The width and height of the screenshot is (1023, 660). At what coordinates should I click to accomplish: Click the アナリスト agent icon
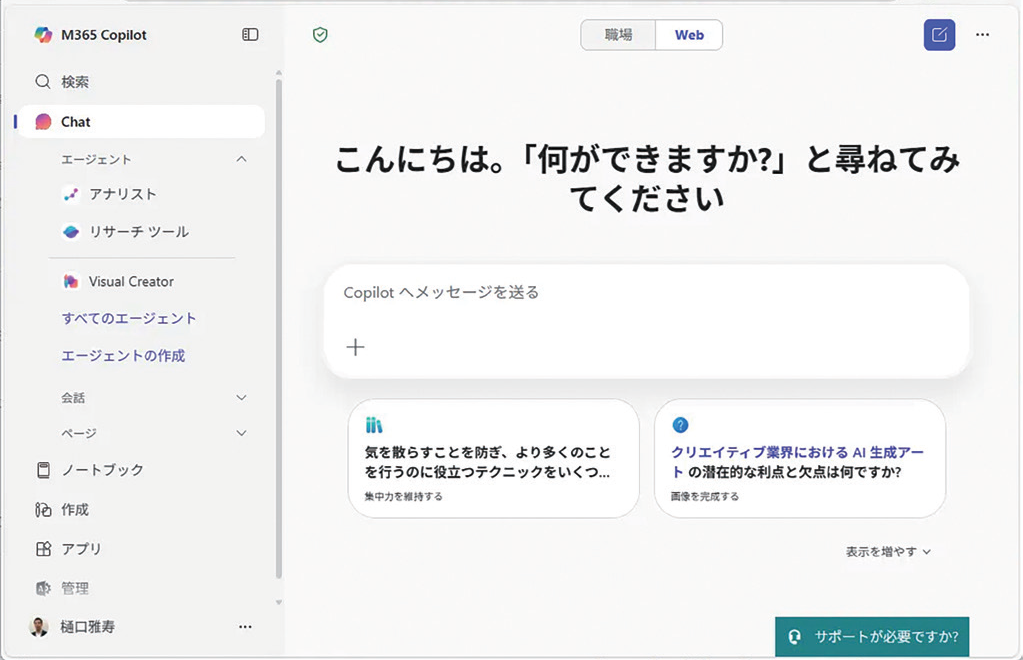click(x=71, y=194)
